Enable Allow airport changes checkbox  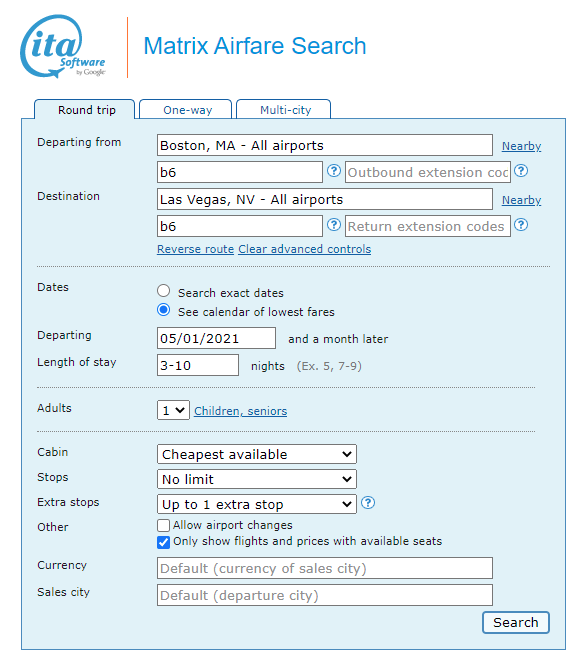tap(163, 526)
